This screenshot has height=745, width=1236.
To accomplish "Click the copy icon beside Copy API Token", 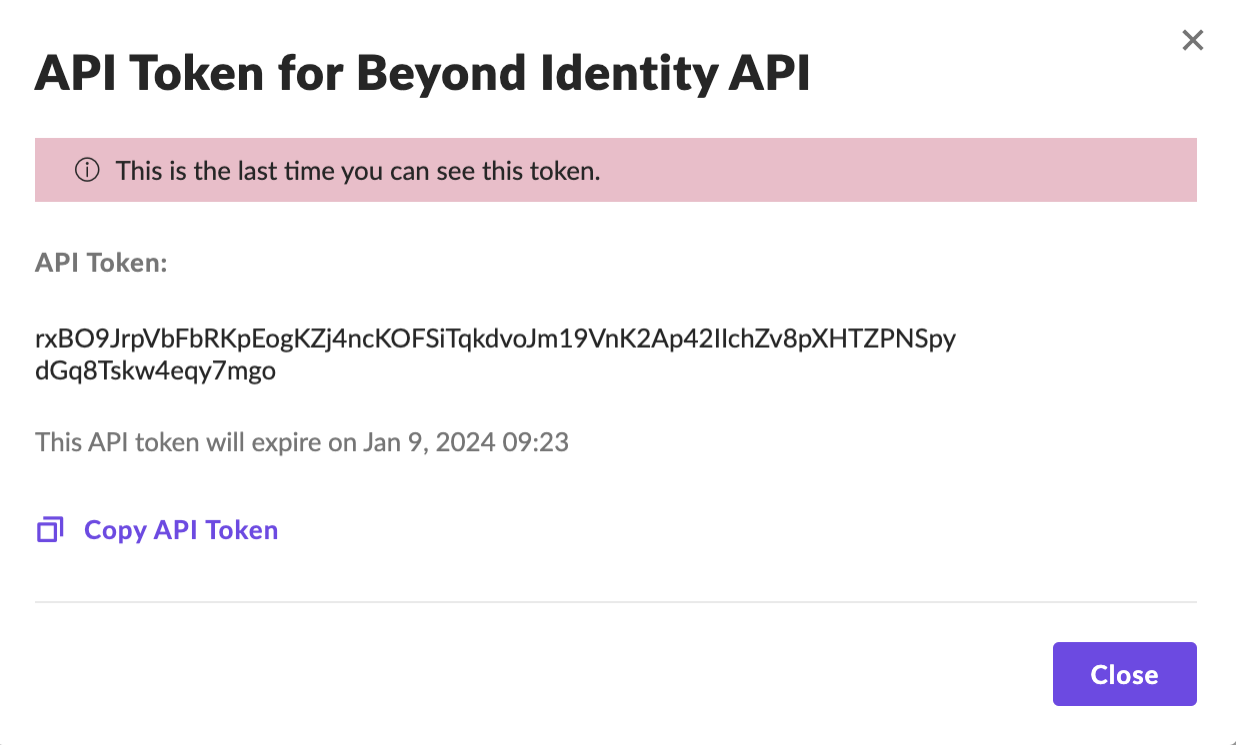I will coord(50,530).
